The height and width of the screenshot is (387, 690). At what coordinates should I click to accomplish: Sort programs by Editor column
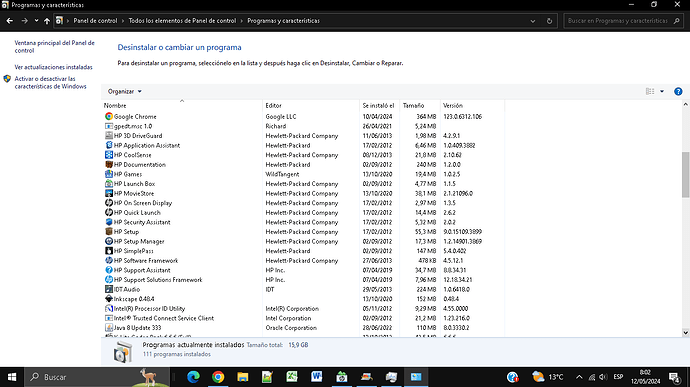[311, 105]
